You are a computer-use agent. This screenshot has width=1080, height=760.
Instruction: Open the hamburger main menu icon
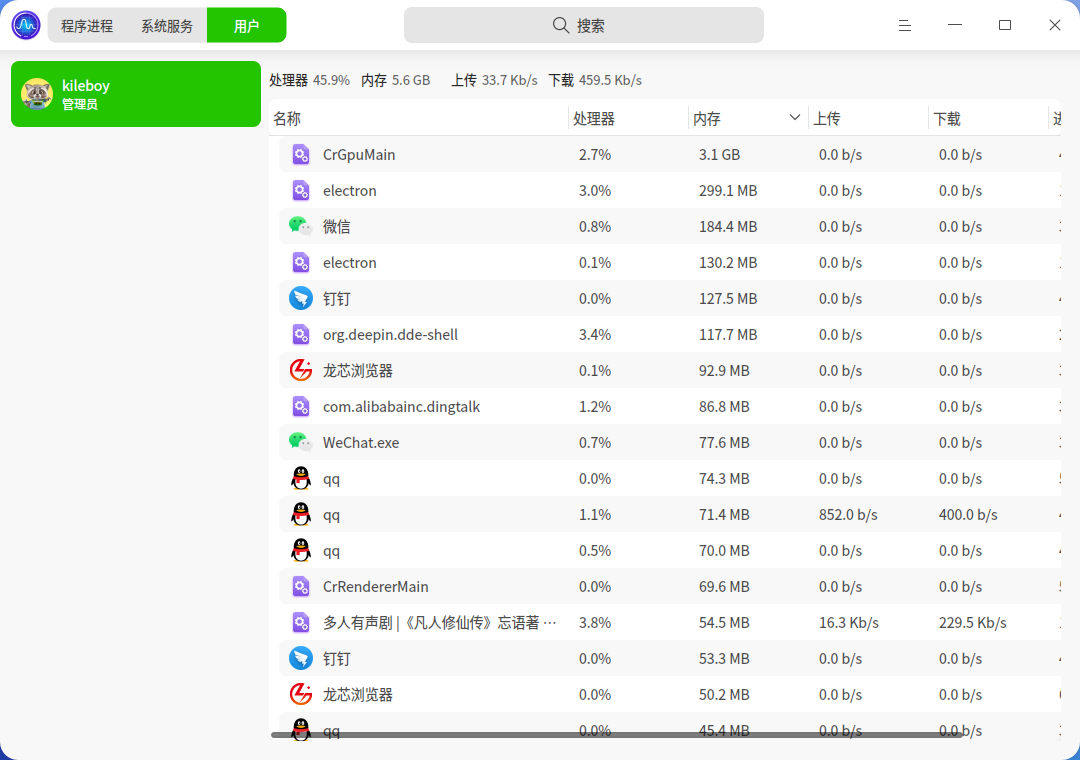904,25
